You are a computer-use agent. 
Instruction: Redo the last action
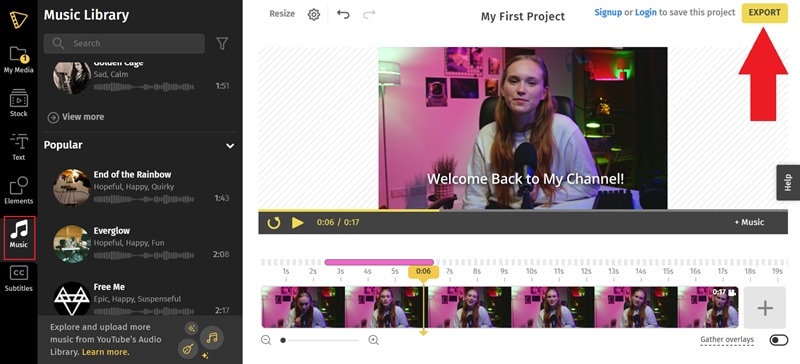pyautogui.click(x=369, y=14)
